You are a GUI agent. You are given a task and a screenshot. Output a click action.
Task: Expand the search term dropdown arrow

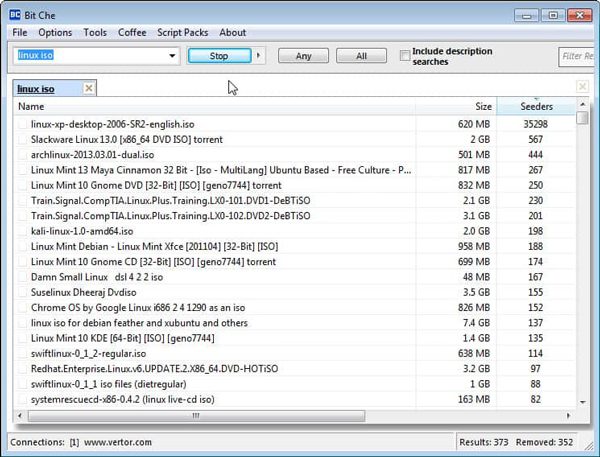tap(173, 56)
